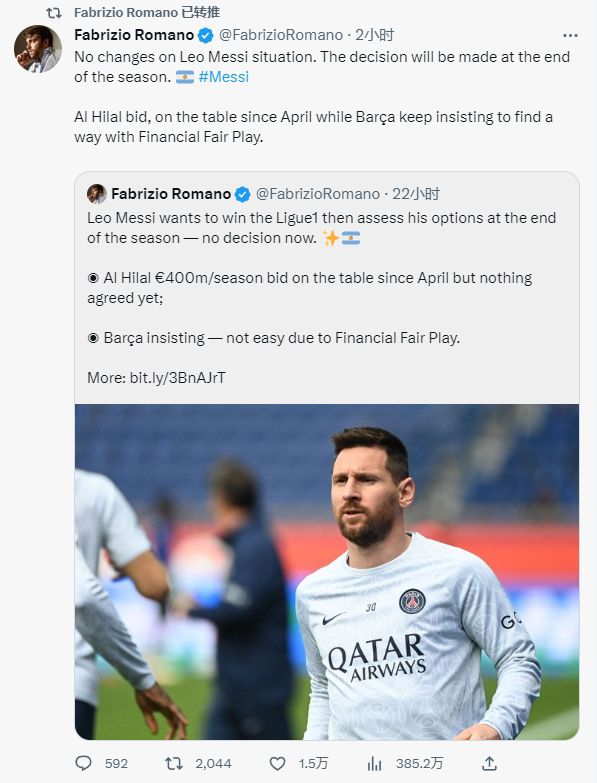Viewport: 597px width, 783px height.
Task: Open quoted tweet text about Ligue1
Action: [321, 228]
